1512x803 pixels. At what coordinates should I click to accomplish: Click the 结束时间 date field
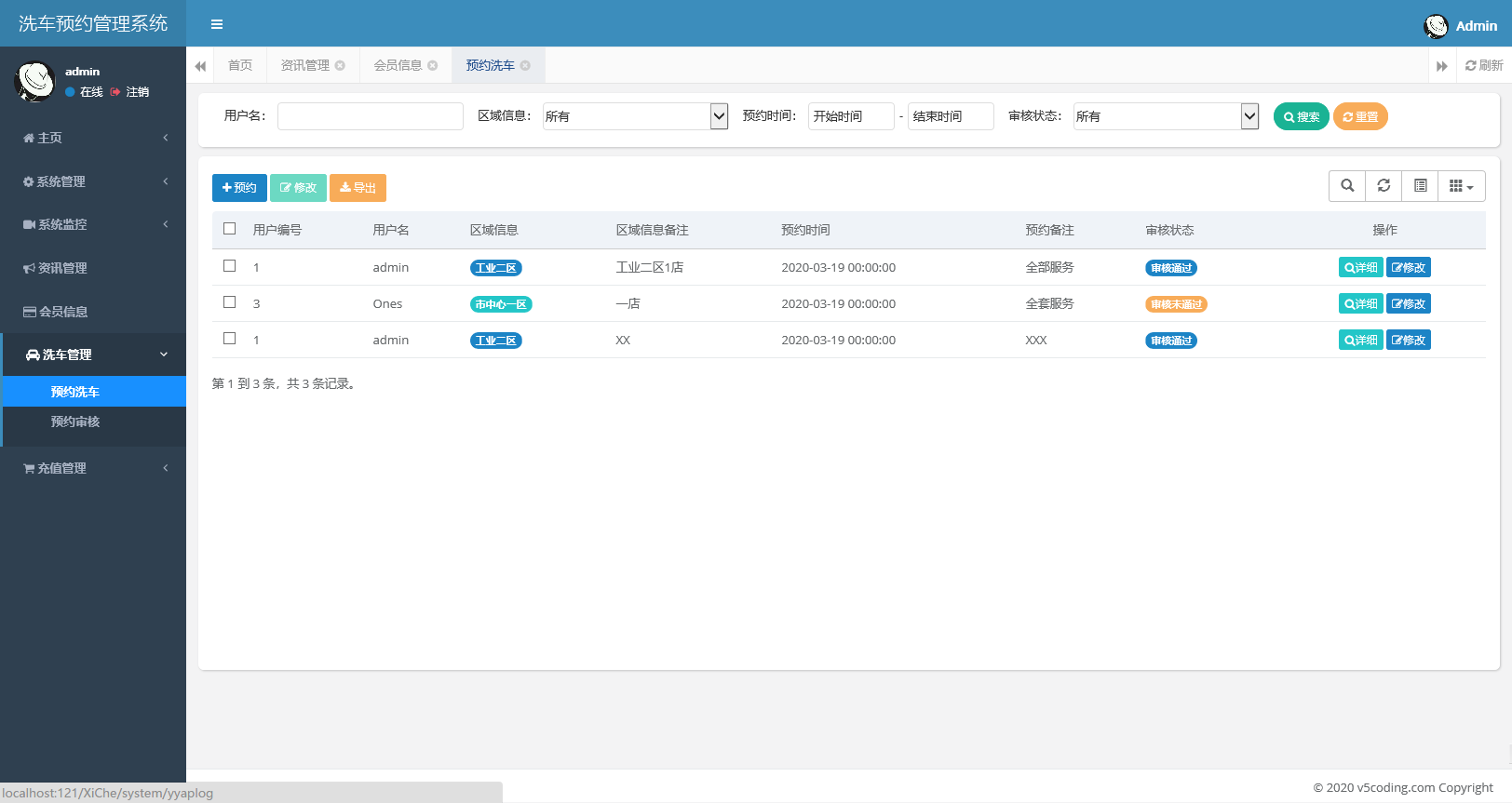pos(951,116)
